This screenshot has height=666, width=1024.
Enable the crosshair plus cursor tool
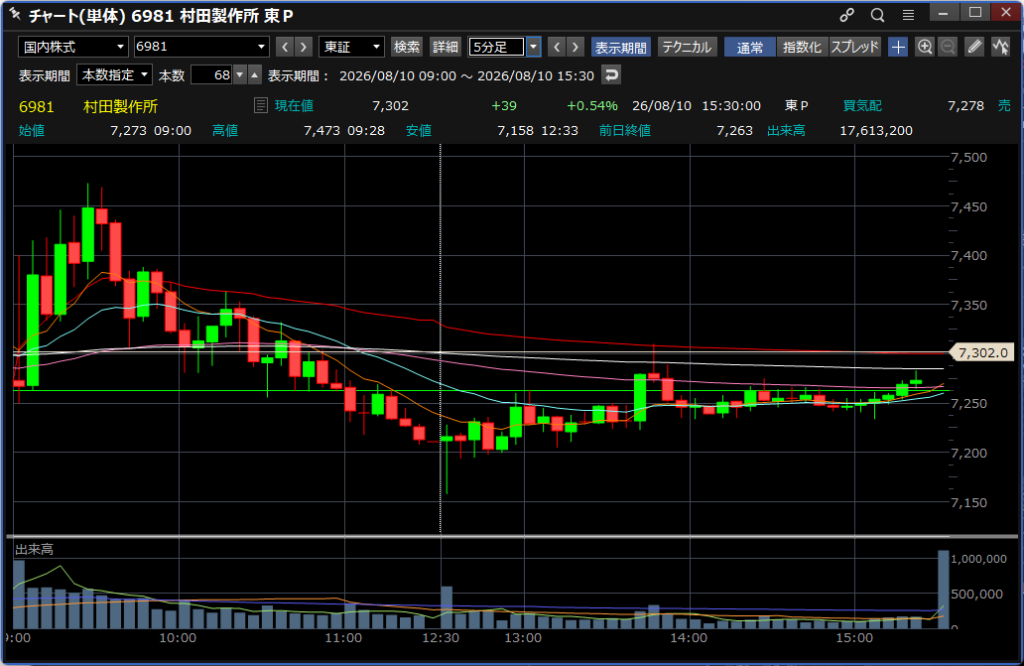pos(899,47)
